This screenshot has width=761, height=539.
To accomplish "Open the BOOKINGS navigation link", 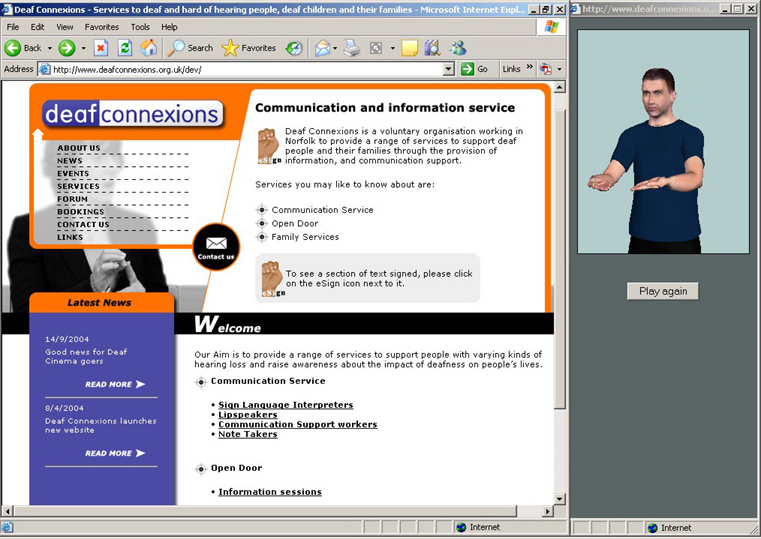I will 81,212.
